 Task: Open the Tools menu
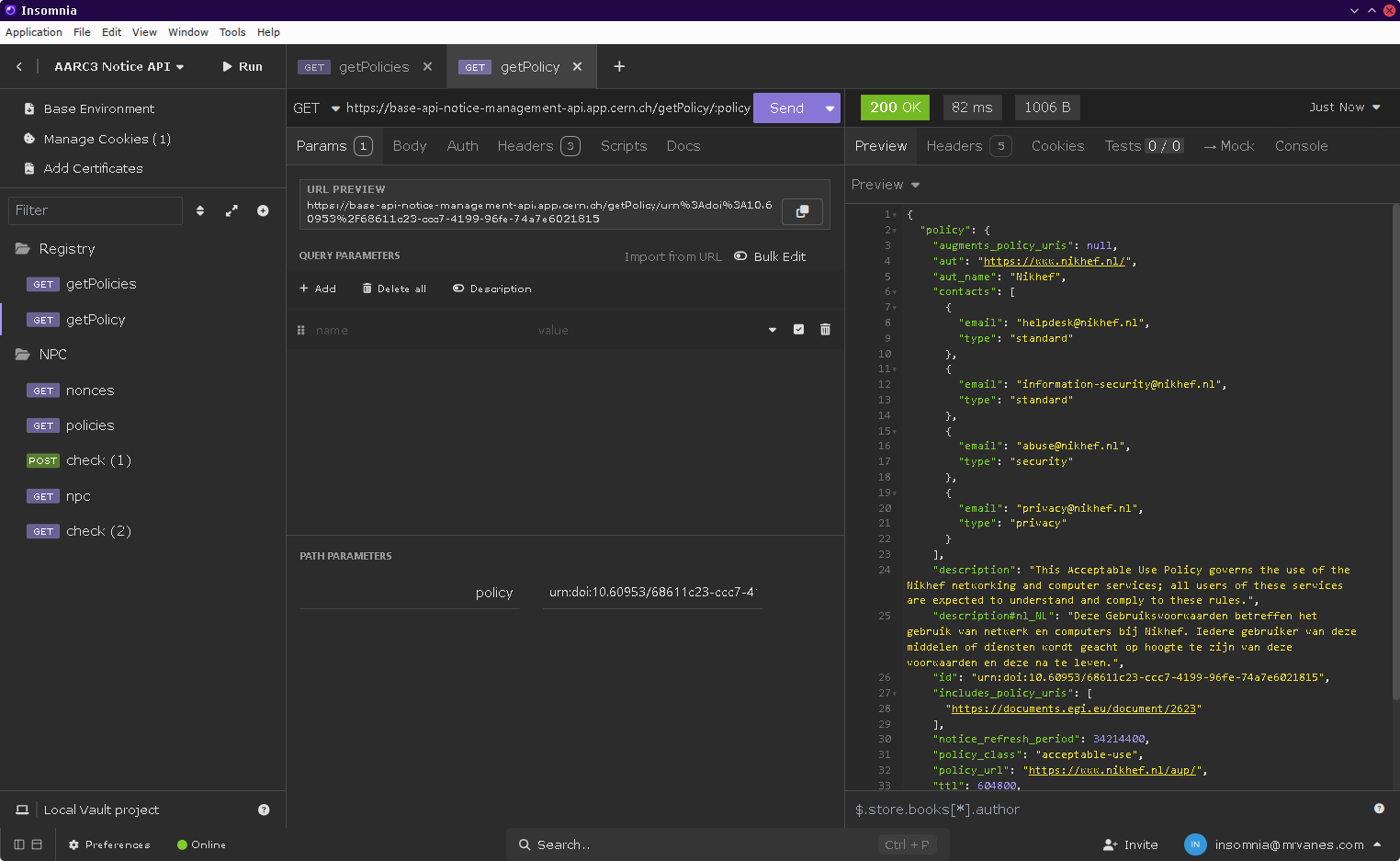pos(232,32)
